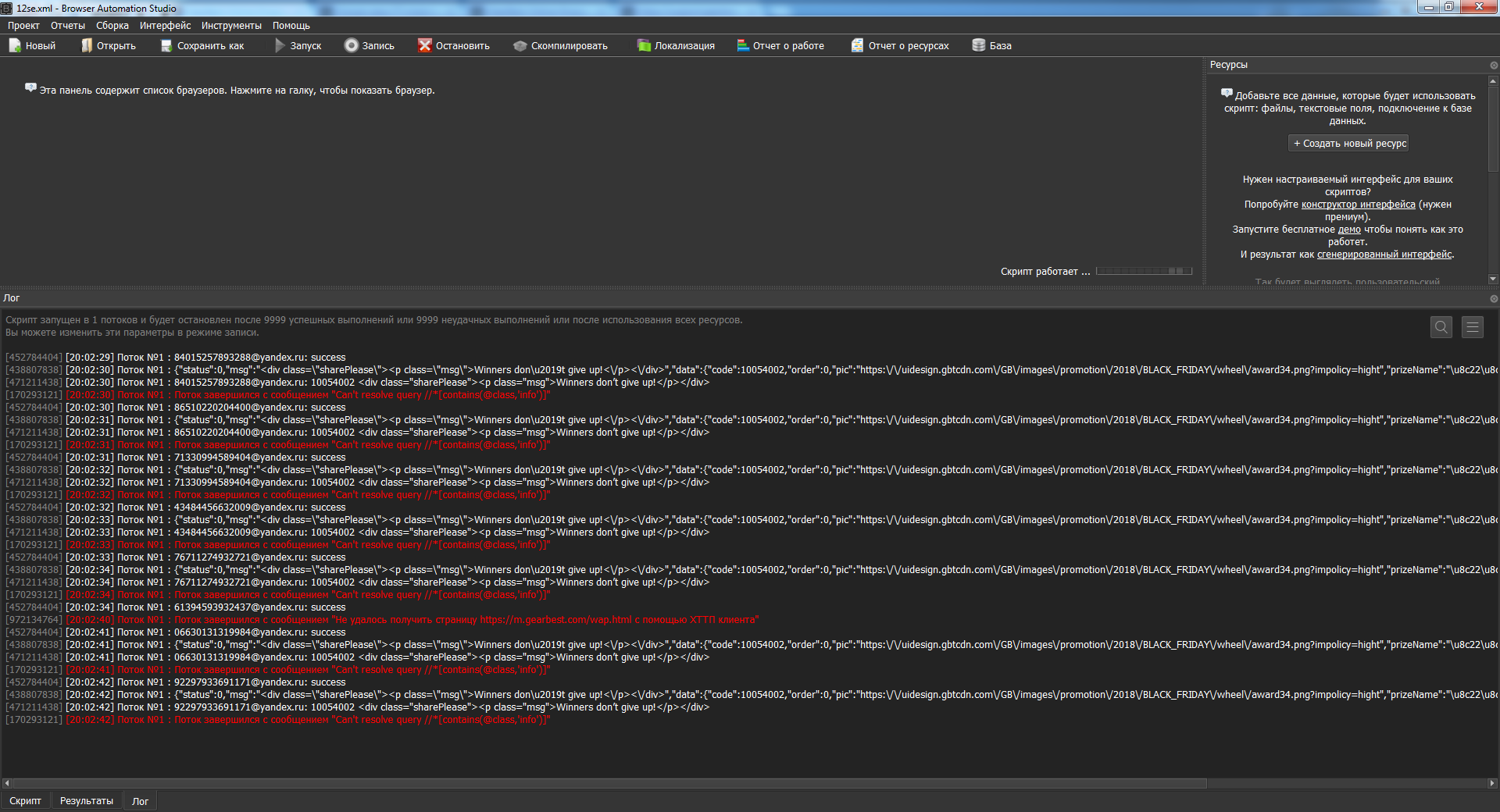Image resolution: width=1500 pixels, height=812 pixels.
Task: Click the New project icon in the toolbar
Action: [x=15, y=45]
